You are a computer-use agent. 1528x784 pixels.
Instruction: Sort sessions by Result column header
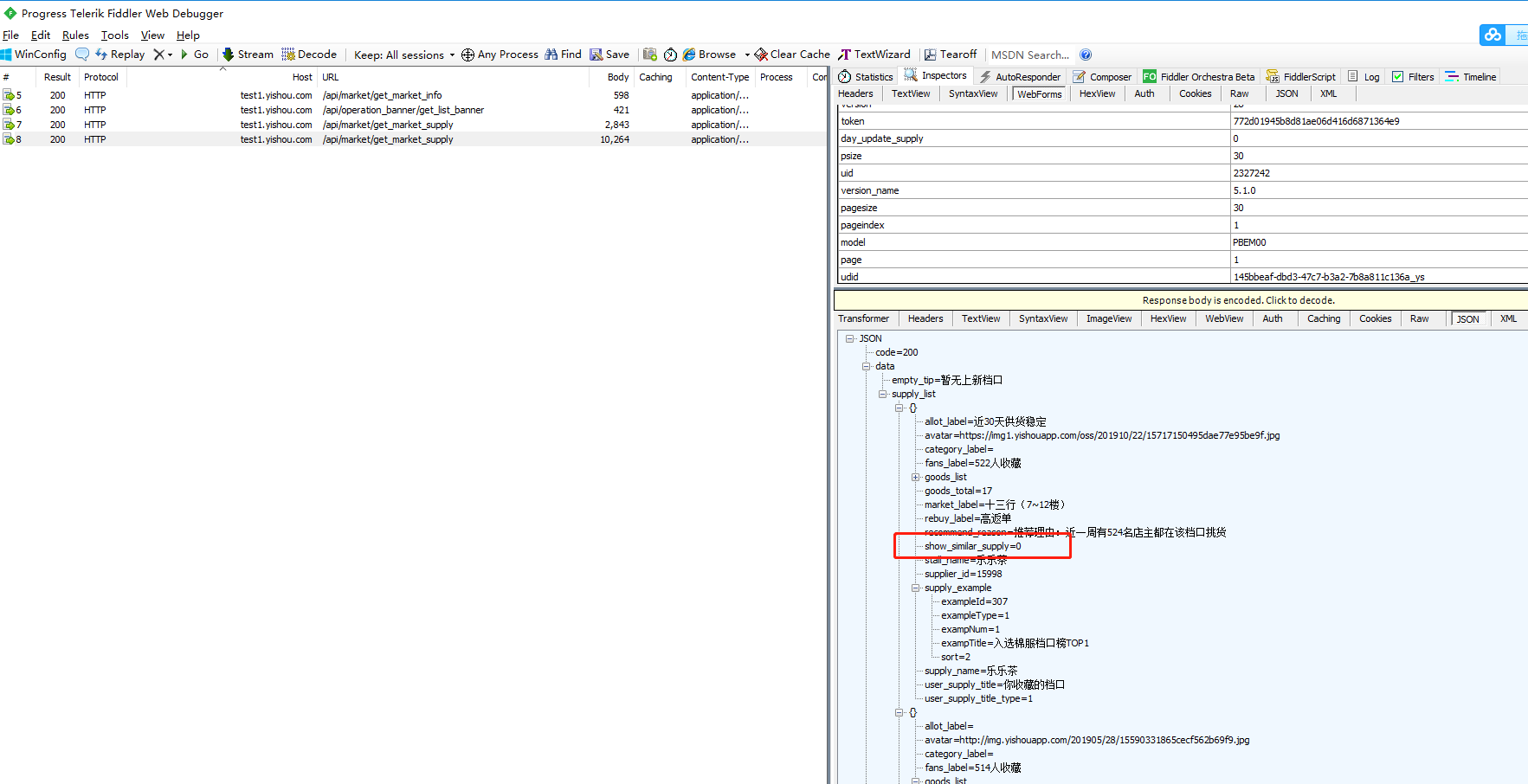(x=58, y=77)
